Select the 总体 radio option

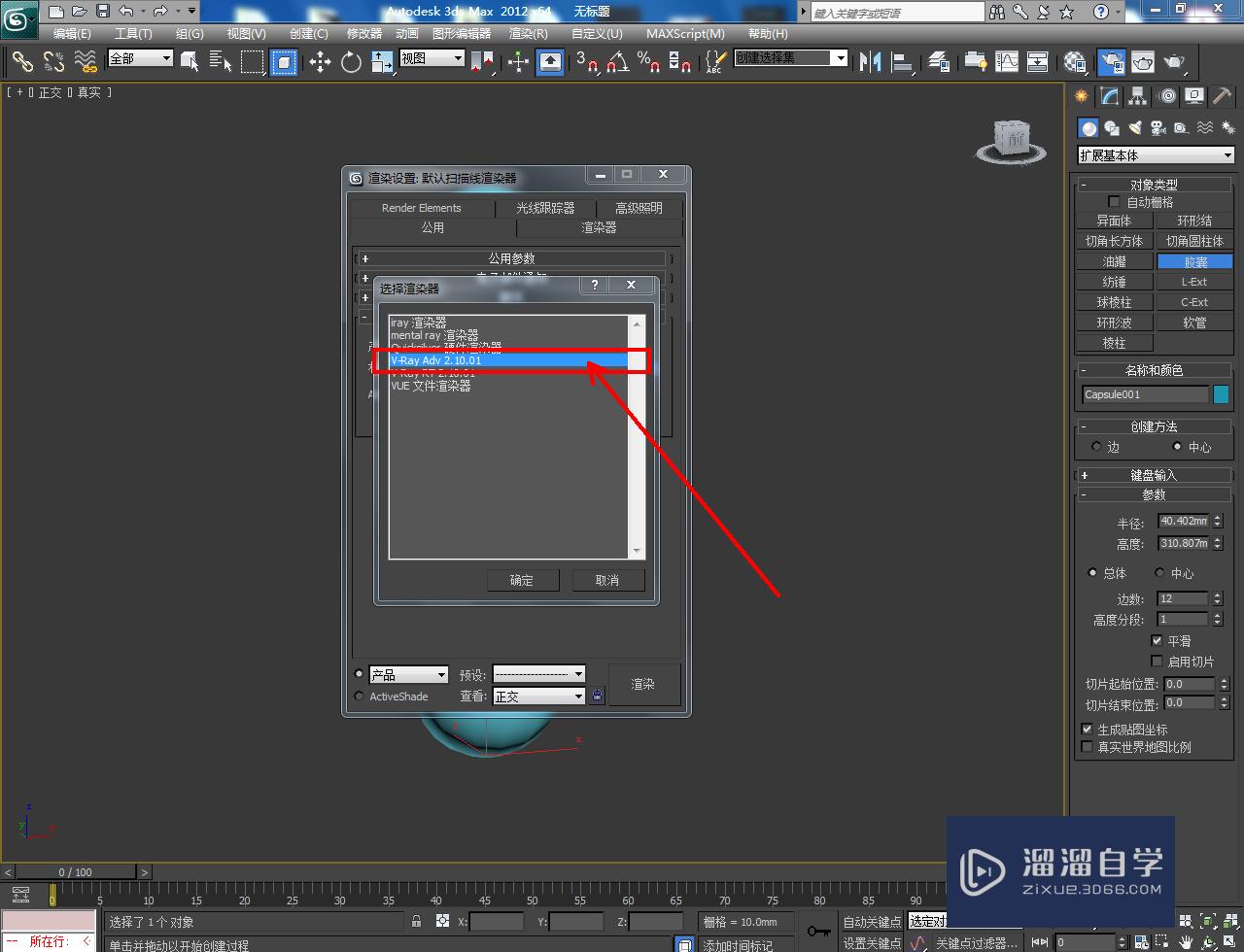1092,573
